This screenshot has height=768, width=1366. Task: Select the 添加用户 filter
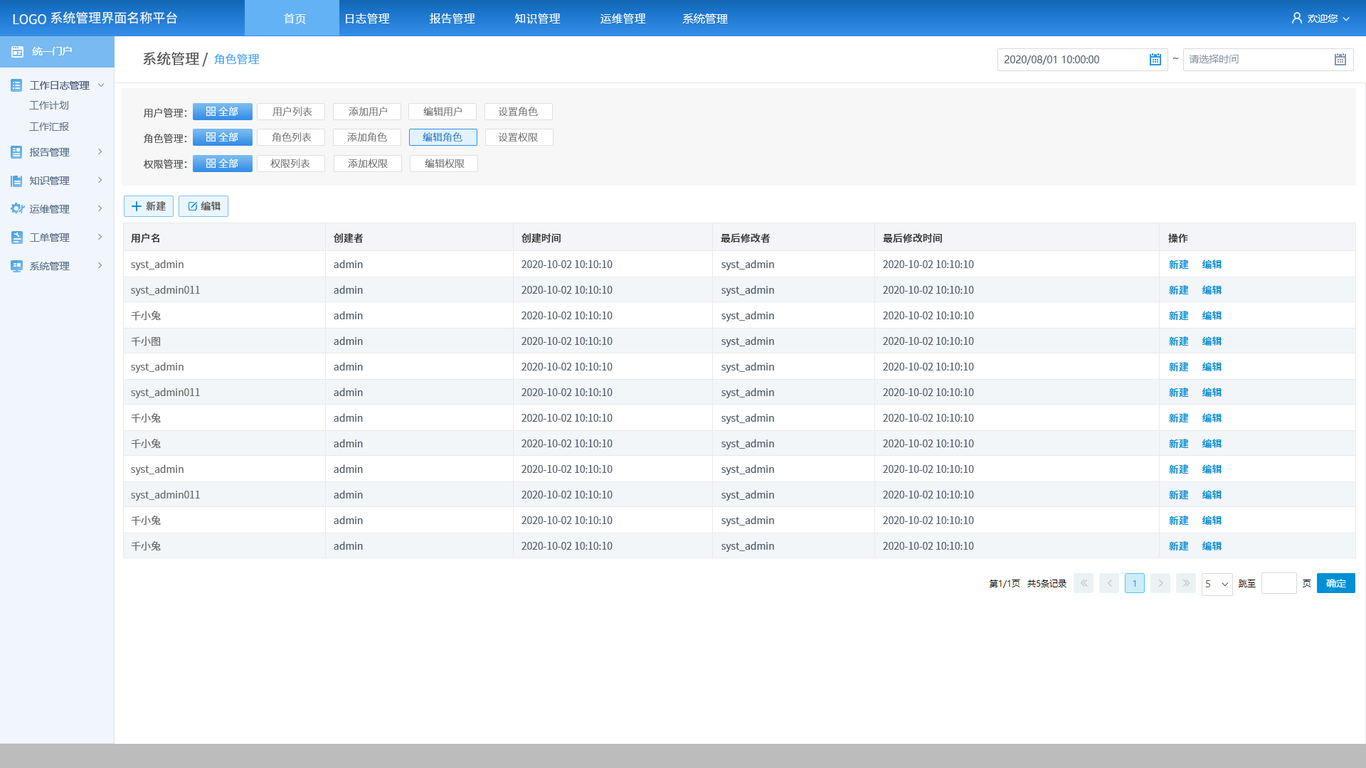(367, 112)
